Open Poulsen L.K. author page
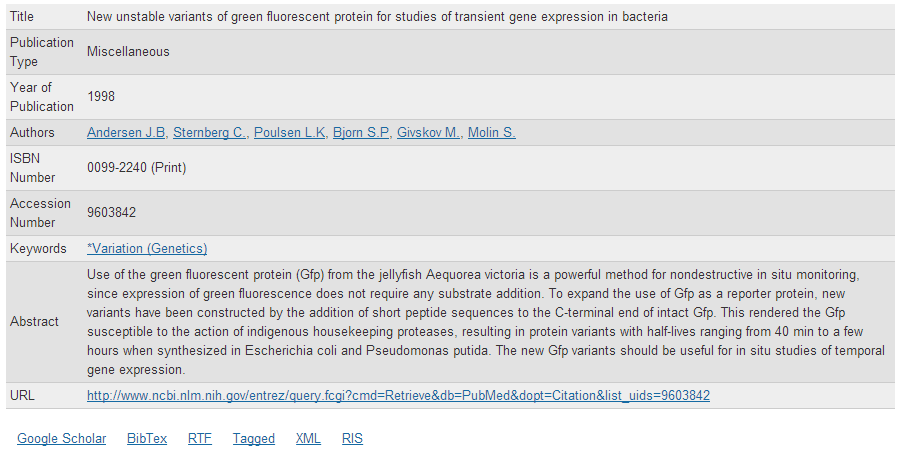The height and width of the screenshot is (455, 898). (290, 133)
